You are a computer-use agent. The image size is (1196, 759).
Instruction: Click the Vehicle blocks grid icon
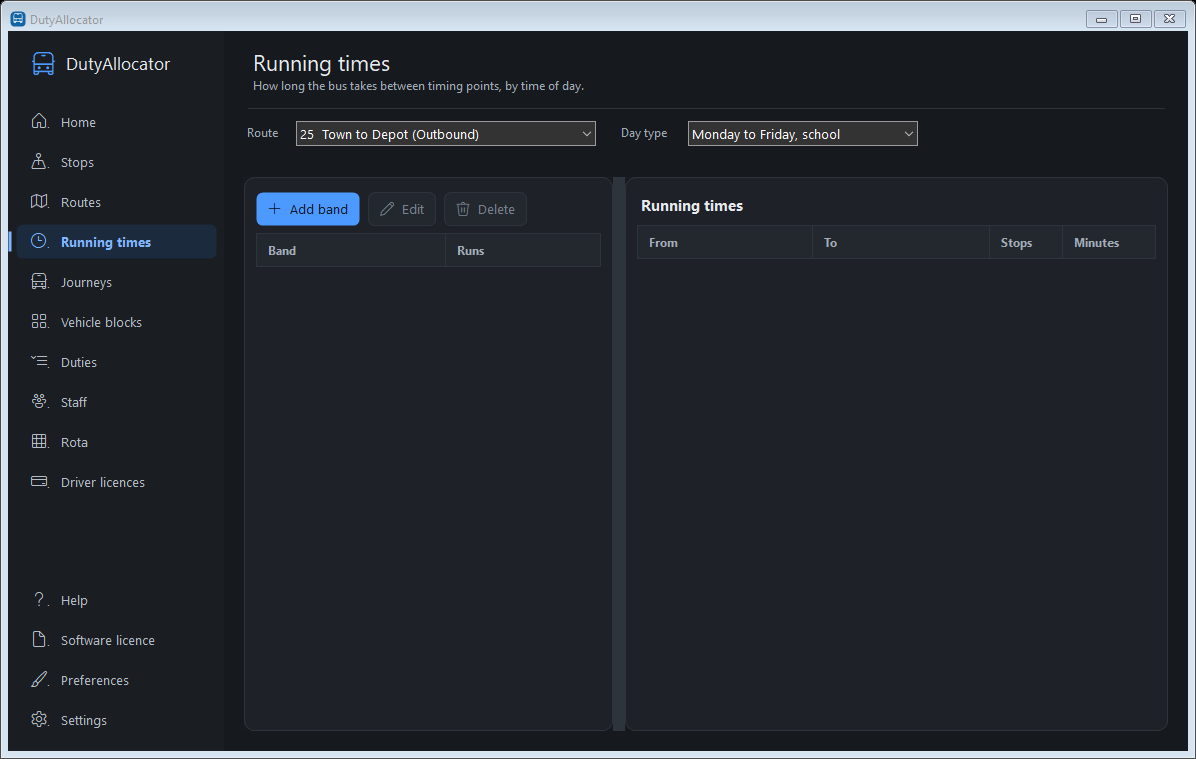tap(40, 321)
